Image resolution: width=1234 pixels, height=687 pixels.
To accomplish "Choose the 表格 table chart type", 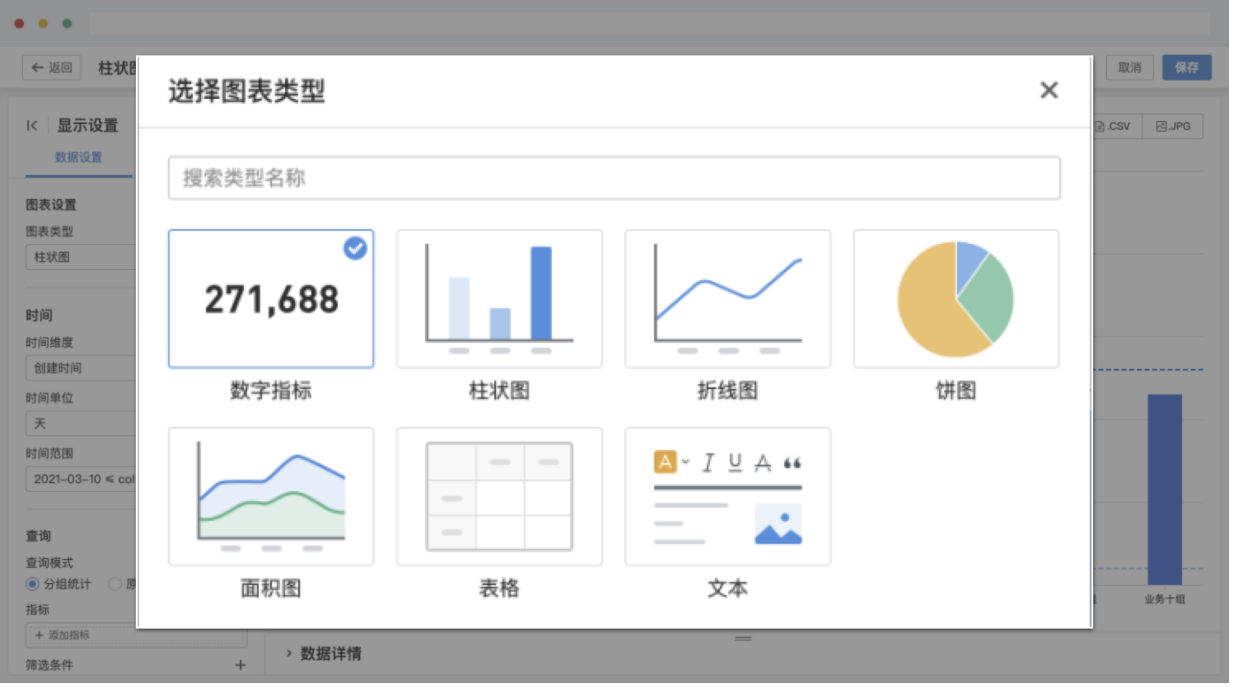I will [x=499, y=497].
